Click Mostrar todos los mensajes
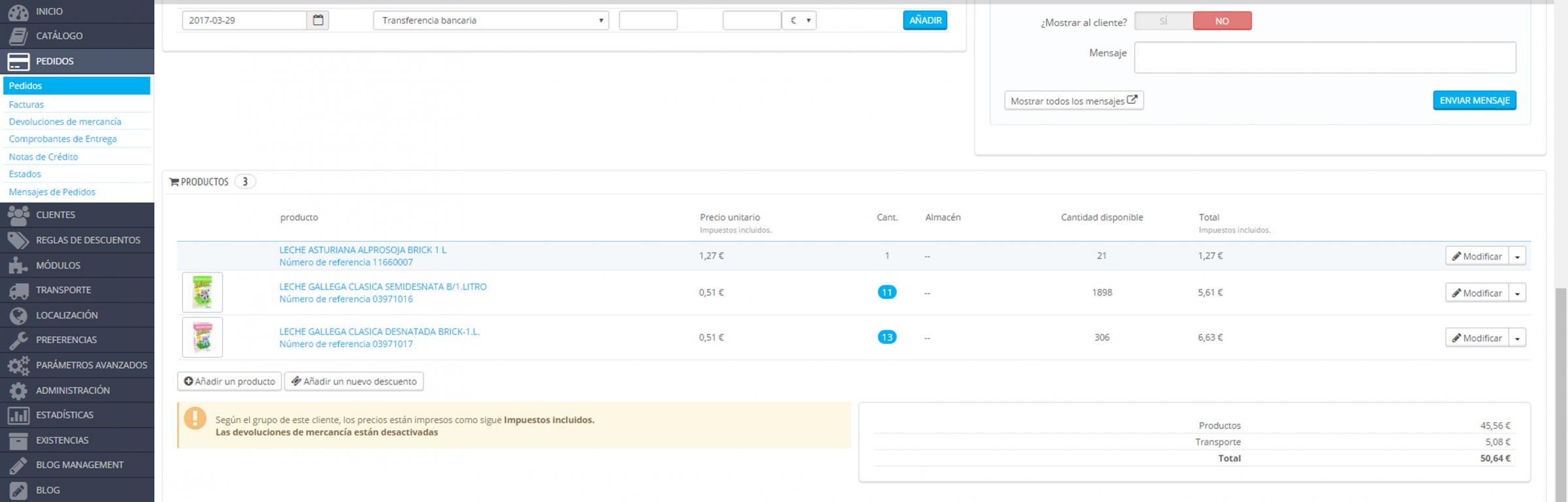This screenshot has width=1568, height=502. pos(1074,101)
